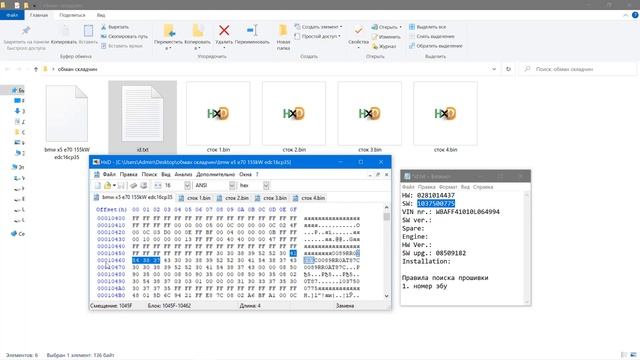640x360 pixels.
Task: Open HxD Анализ menu
Action: (x=183, y=174)
